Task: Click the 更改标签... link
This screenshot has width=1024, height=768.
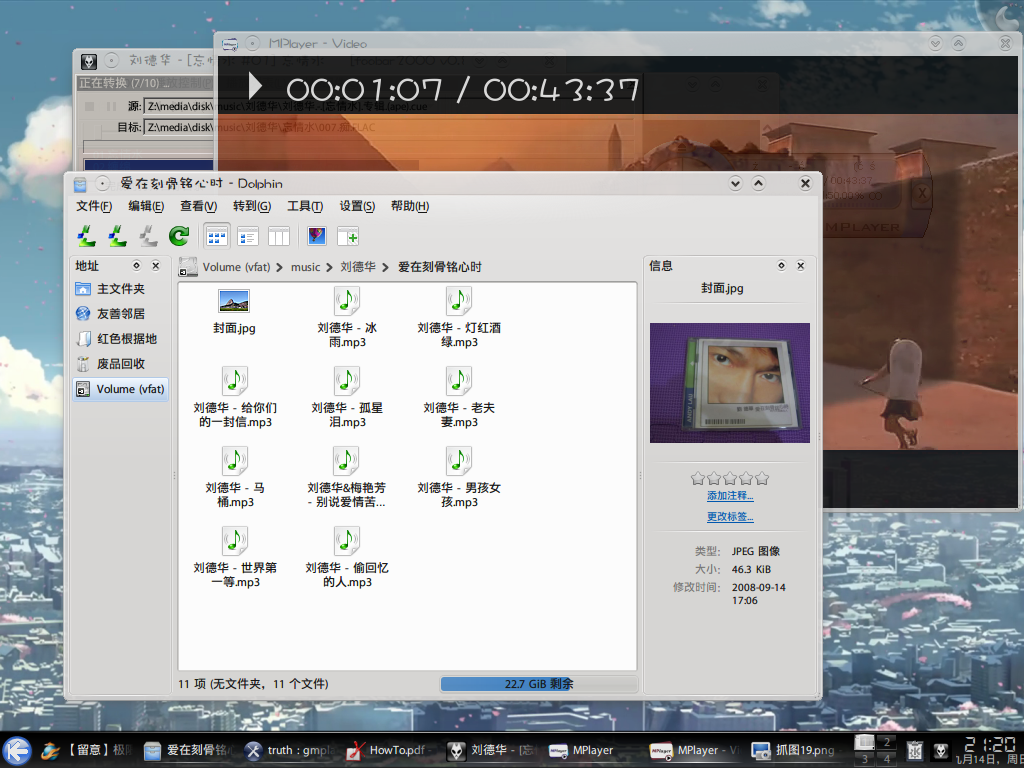Action: coord(730,517)
